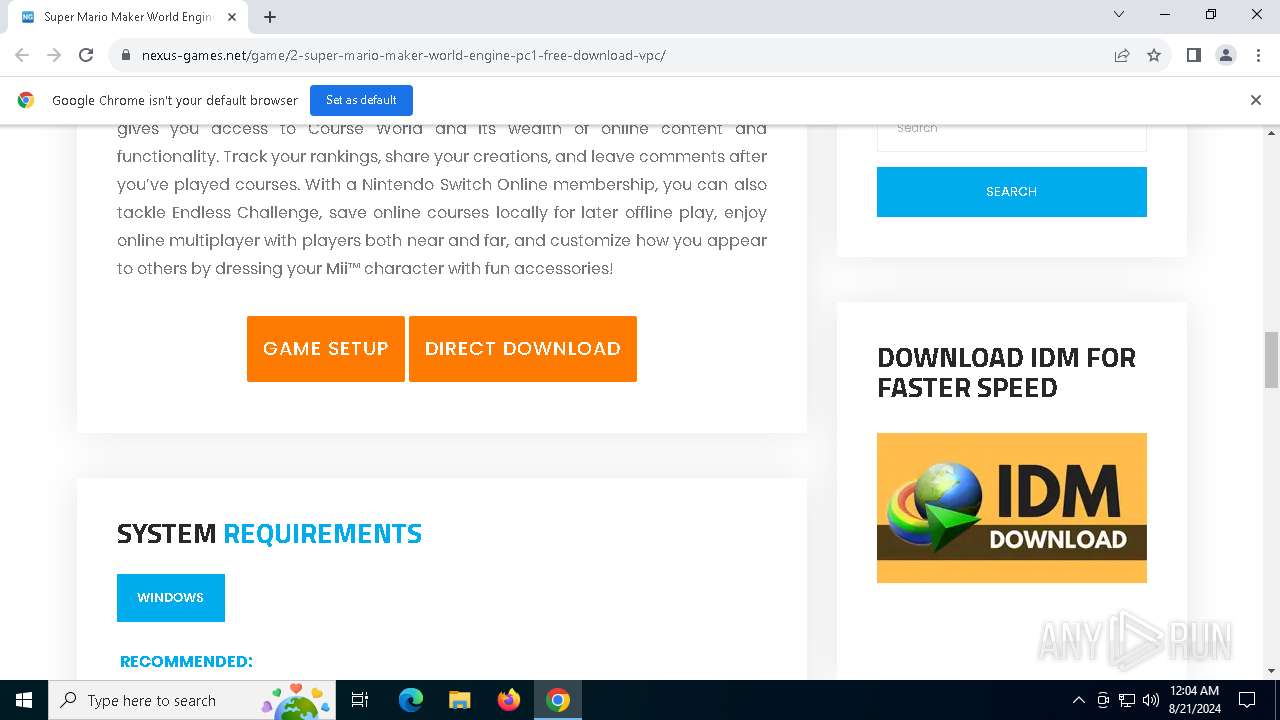Open File Explorer from taskbar
Image resolution: width=1280 pixels, height=720 pixels.
click(460, 700)
